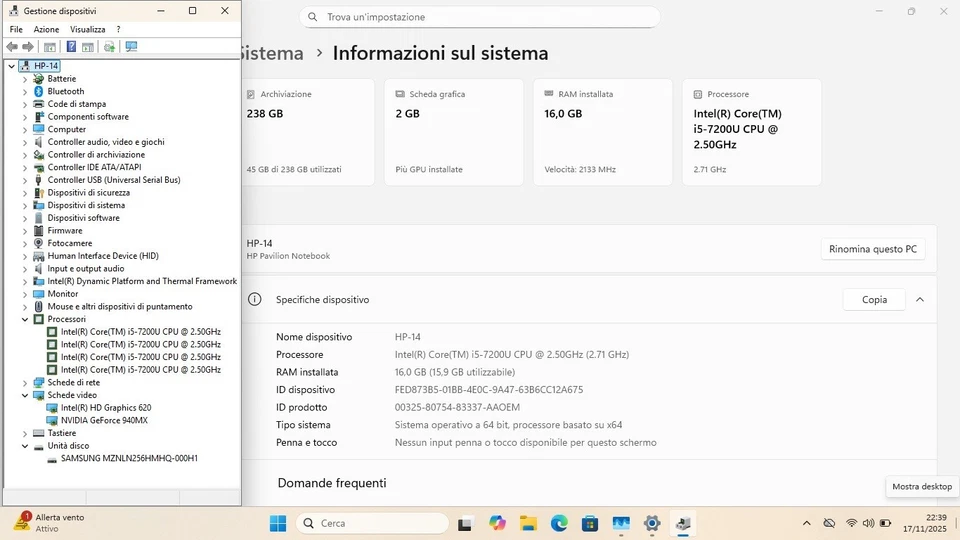Screen dimensions: 960x540
Task: Click the Trova un'impostazione search field
Action: (x=479, y=17)
